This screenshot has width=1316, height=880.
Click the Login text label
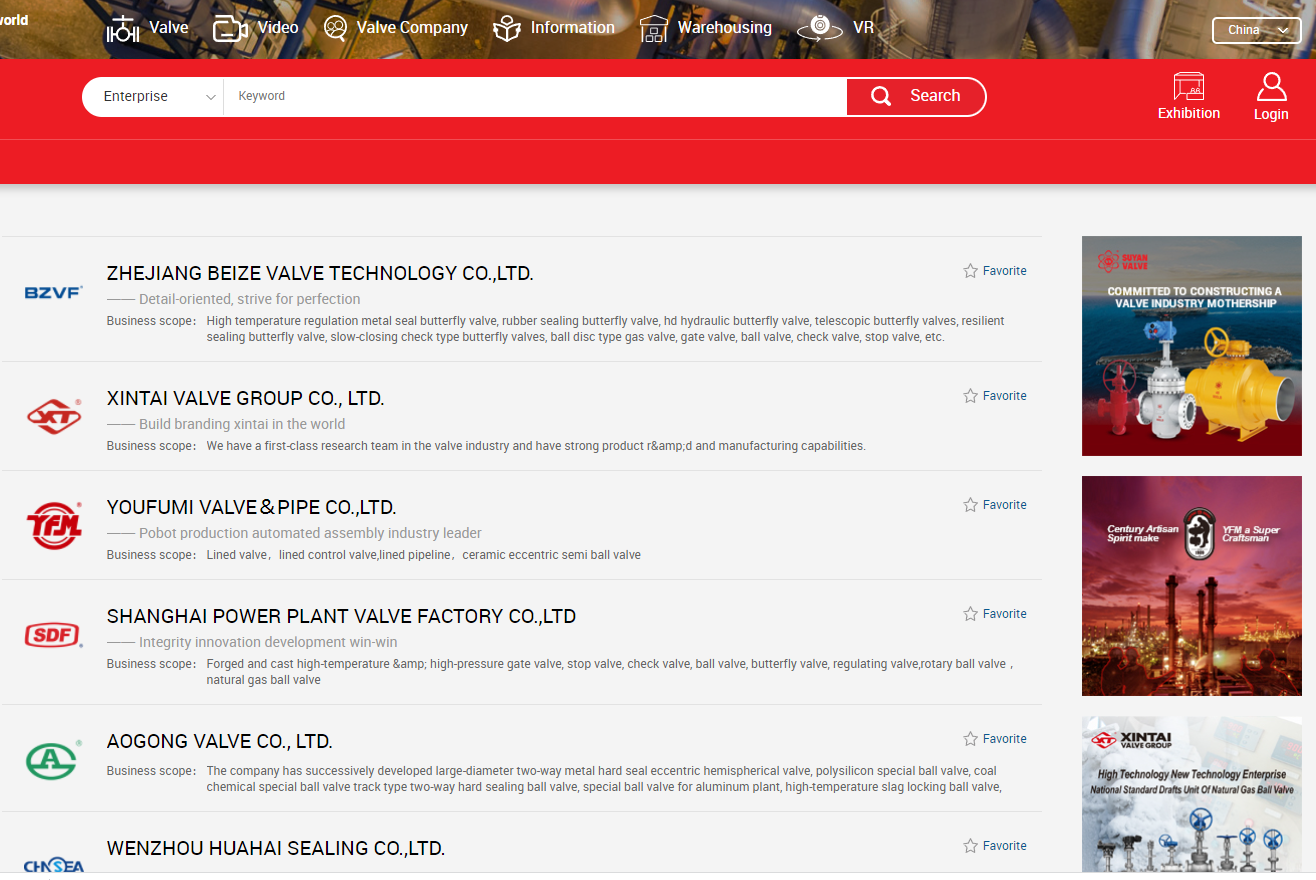click(x=1271, y=115)
